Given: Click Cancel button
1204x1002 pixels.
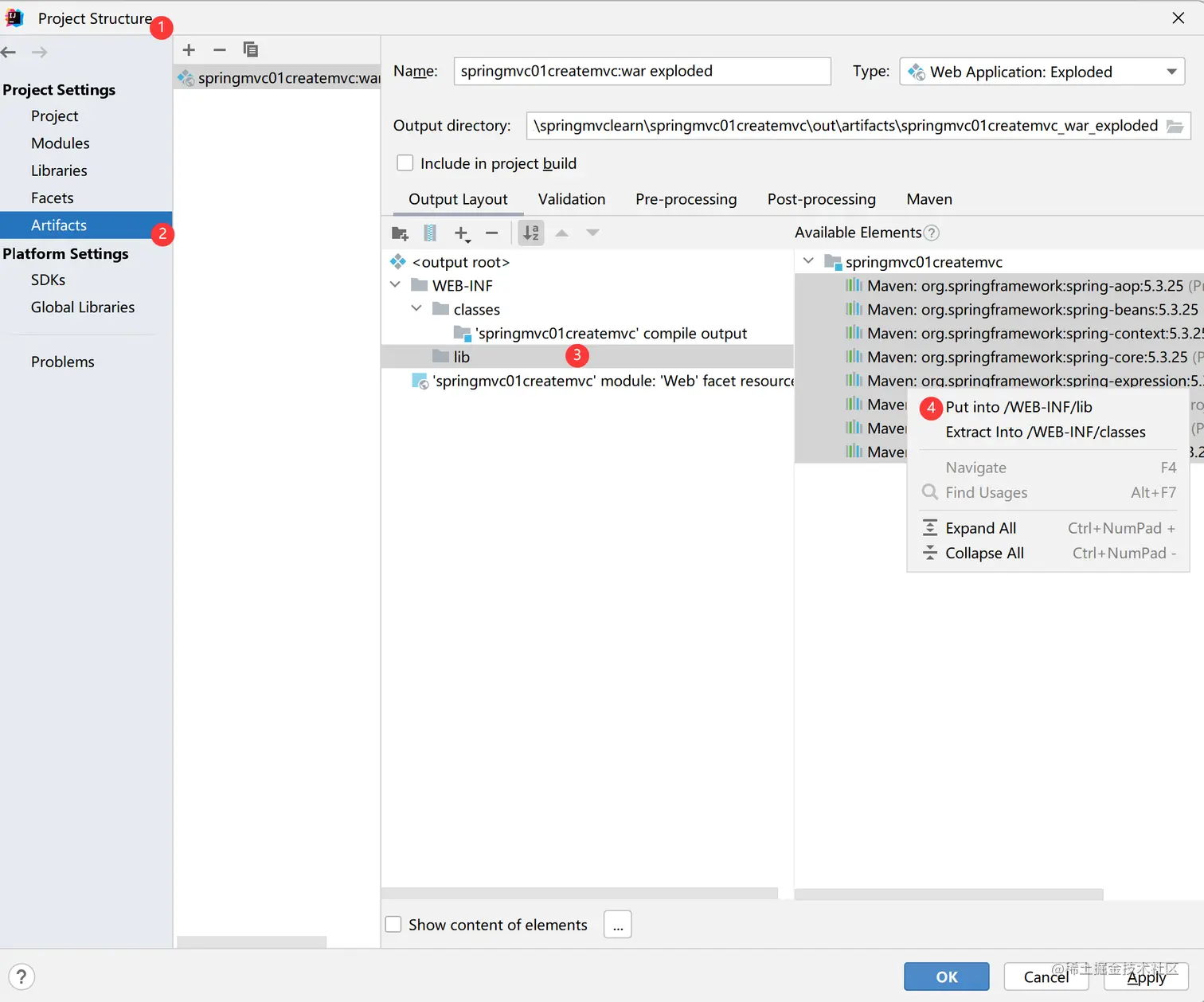Looking at the screenshot, I should 1046,977.
